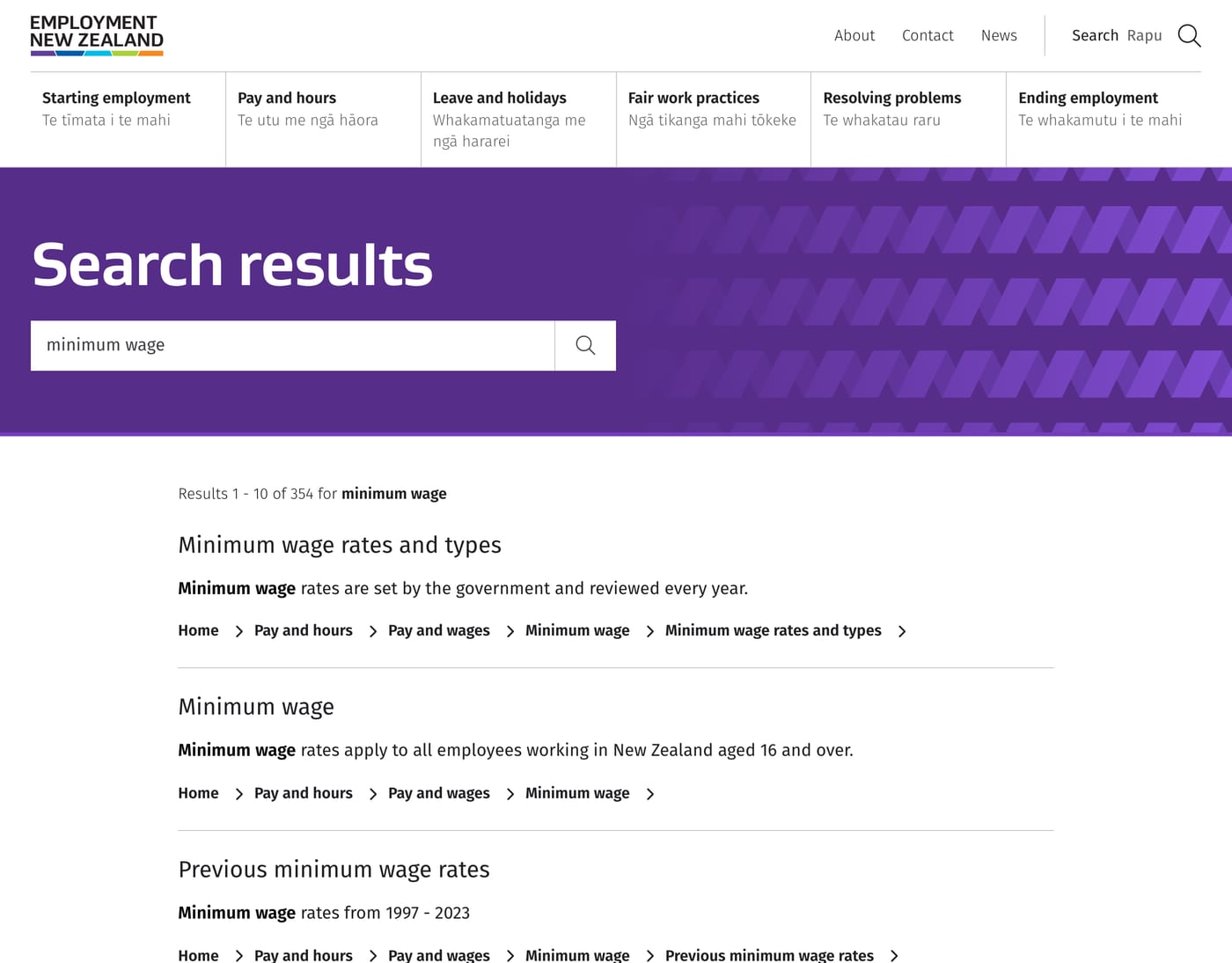Click Pay and wages breadcrumb in Minimum wage result
Screen dimensions: 1232x963
point(439,793)
